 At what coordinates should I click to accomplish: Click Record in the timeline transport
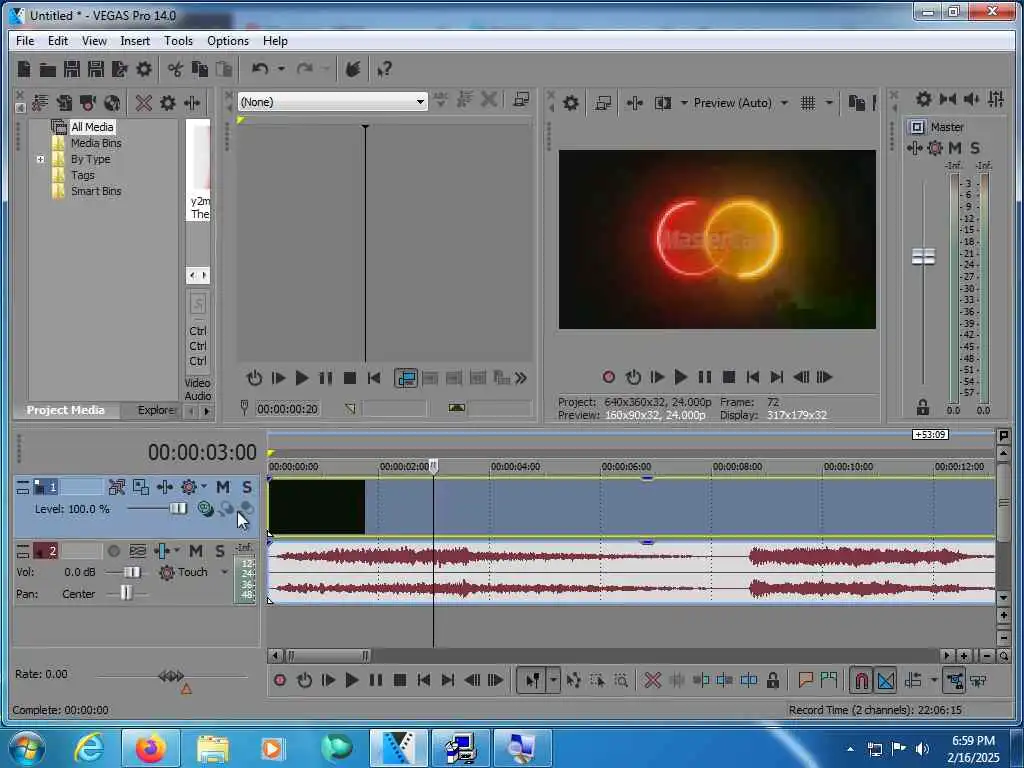coord(280,680)
